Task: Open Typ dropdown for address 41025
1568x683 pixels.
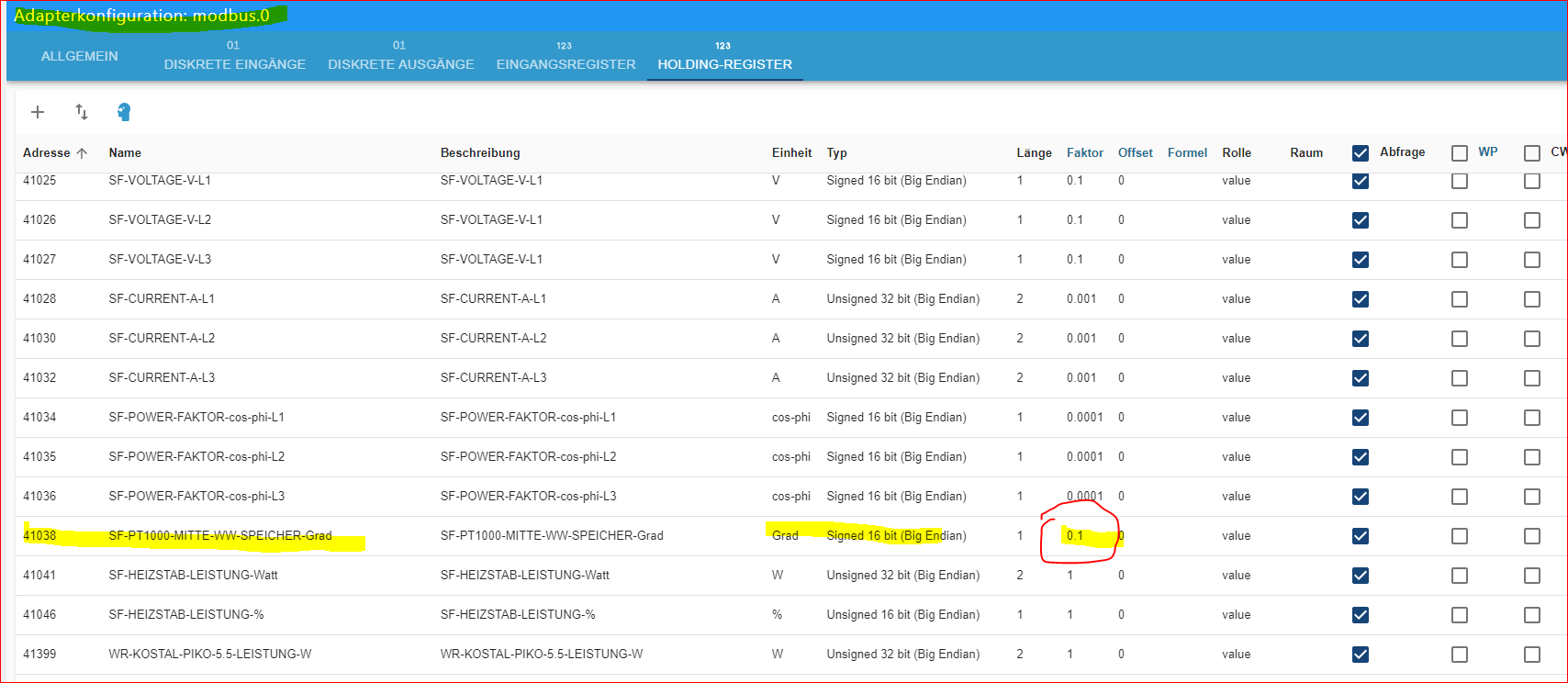Action: tap(896, 180)
